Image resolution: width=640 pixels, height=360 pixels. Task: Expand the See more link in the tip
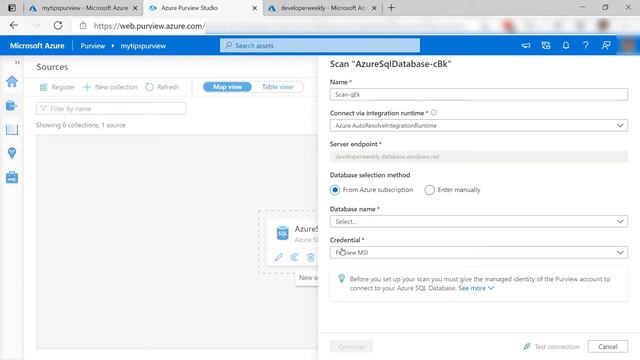click(x=476, y=288)
